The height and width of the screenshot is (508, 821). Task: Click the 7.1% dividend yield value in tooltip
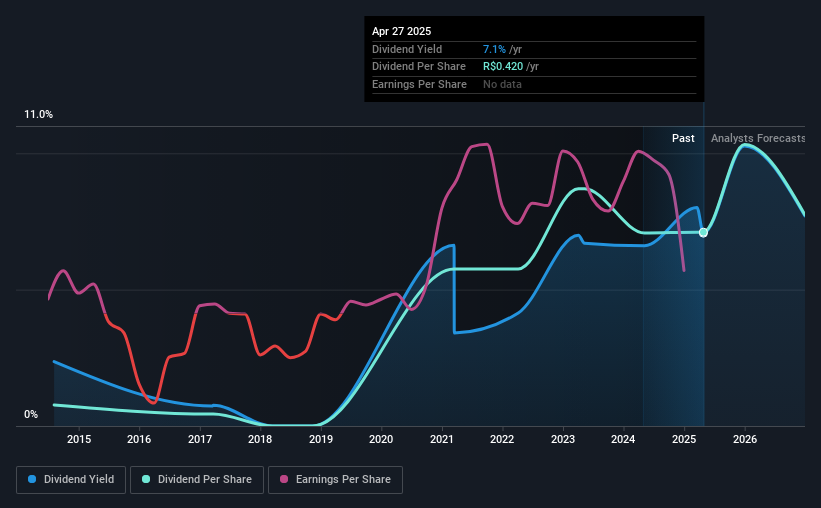pos(494,49)
